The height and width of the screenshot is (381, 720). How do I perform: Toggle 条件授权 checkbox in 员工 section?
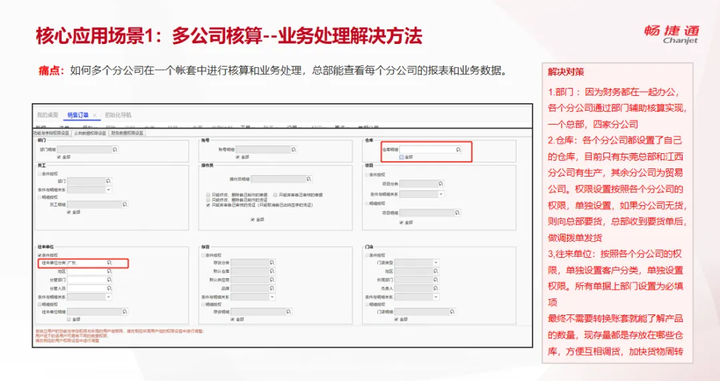tap(39, 174)
